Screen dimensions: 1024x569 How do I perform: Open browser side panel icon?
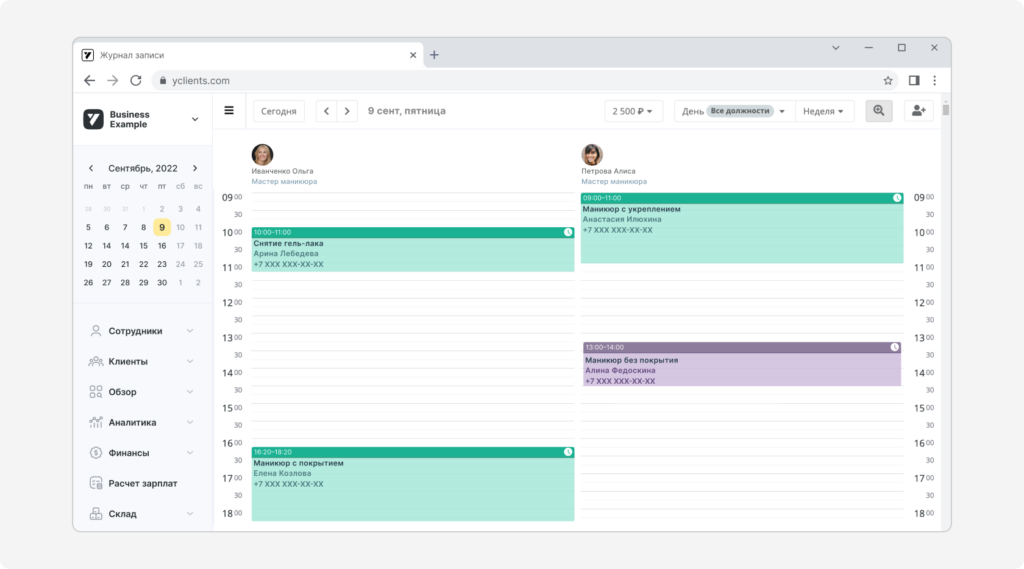click(914, 80)
